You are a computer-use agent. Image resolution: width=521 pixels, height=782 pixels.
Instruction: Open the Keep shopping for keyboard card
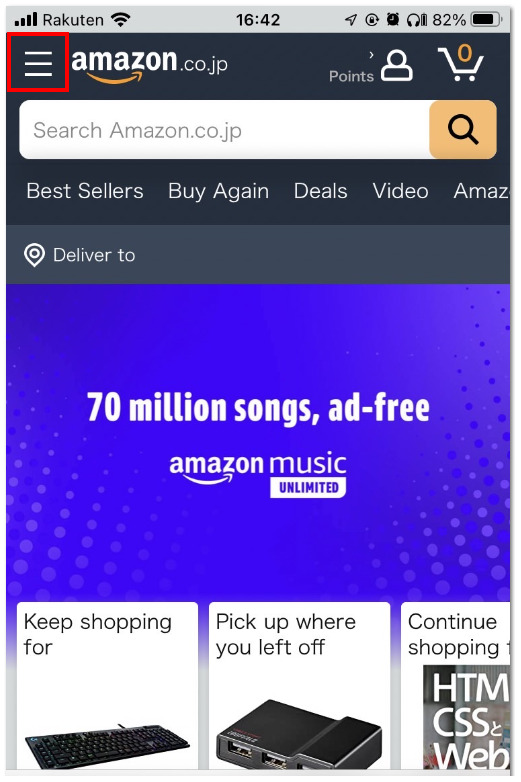[x=107, y=686]
